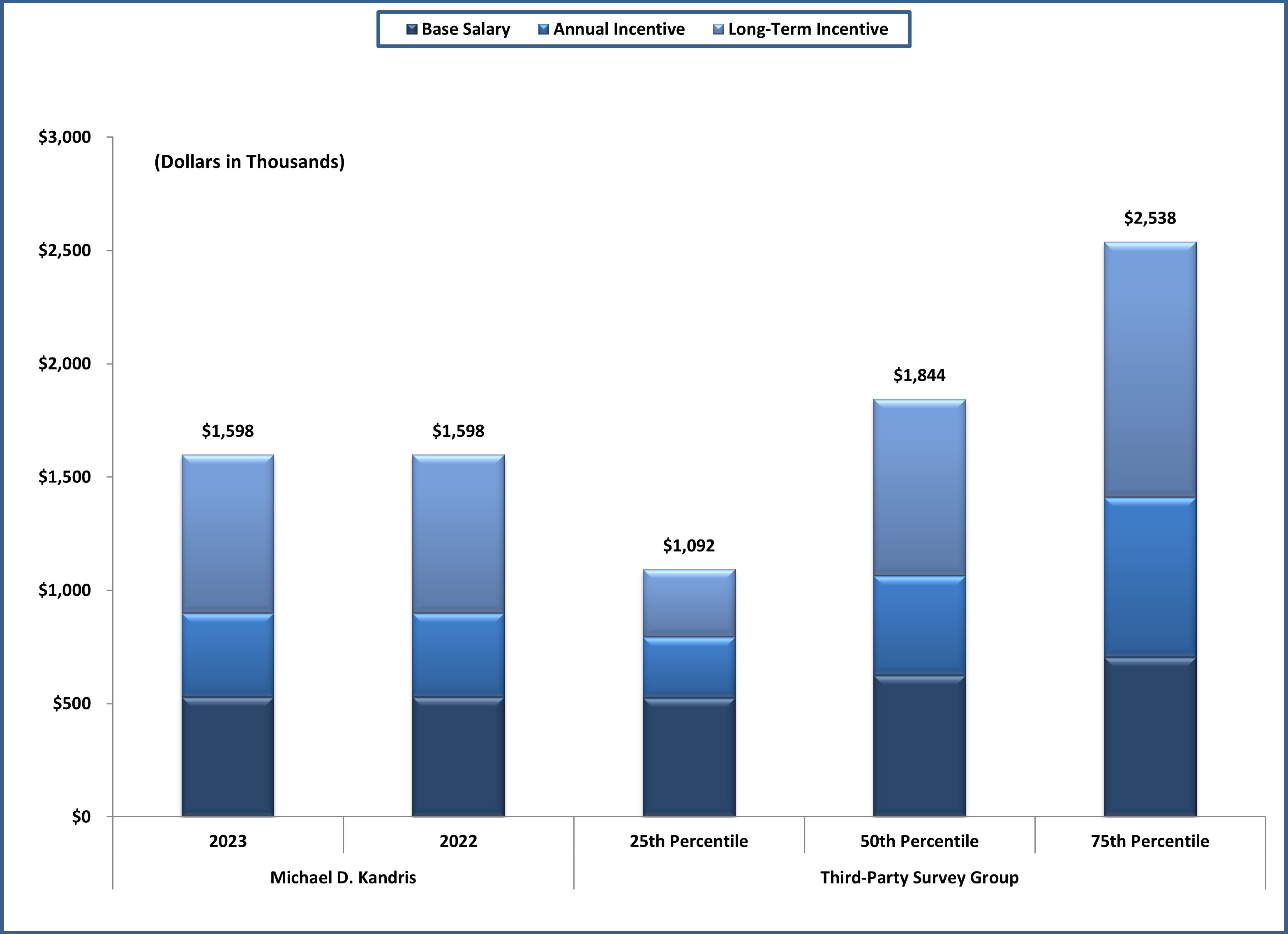Click the Michael D. Kandris group label
This screenshot has width=1288, height=934.
click(x=343, y=877)
